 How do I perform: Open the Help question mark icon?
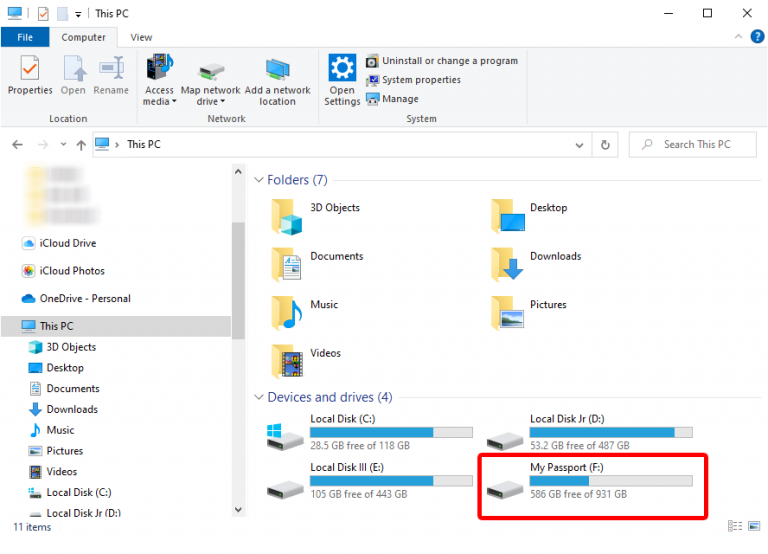click(x=757, y=37)
